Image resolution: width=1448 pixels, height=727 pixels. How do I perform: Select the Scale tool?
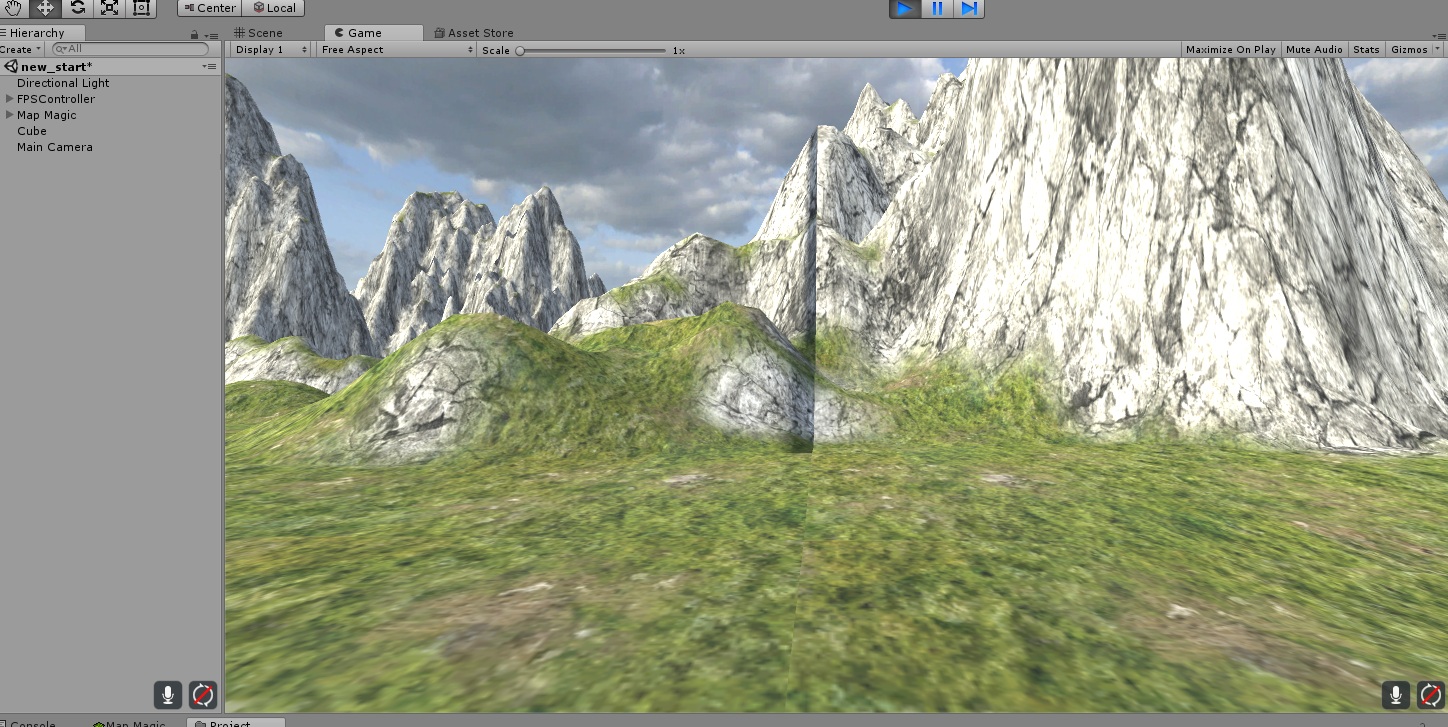click(108, 8)
